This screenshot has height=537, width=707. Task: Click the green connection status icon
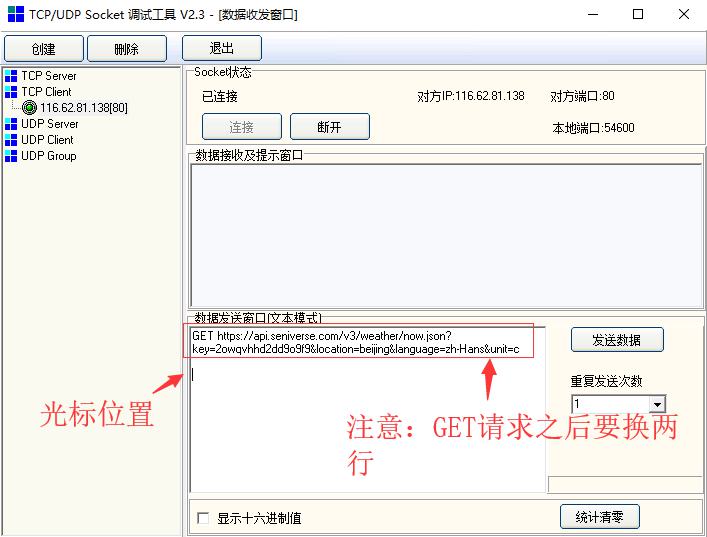click(29, 108)
